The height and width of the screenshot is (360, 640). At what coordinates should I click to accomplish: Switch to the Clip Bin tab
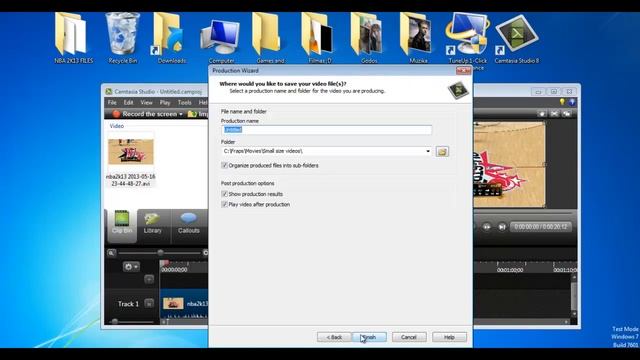tap(122, 226)
